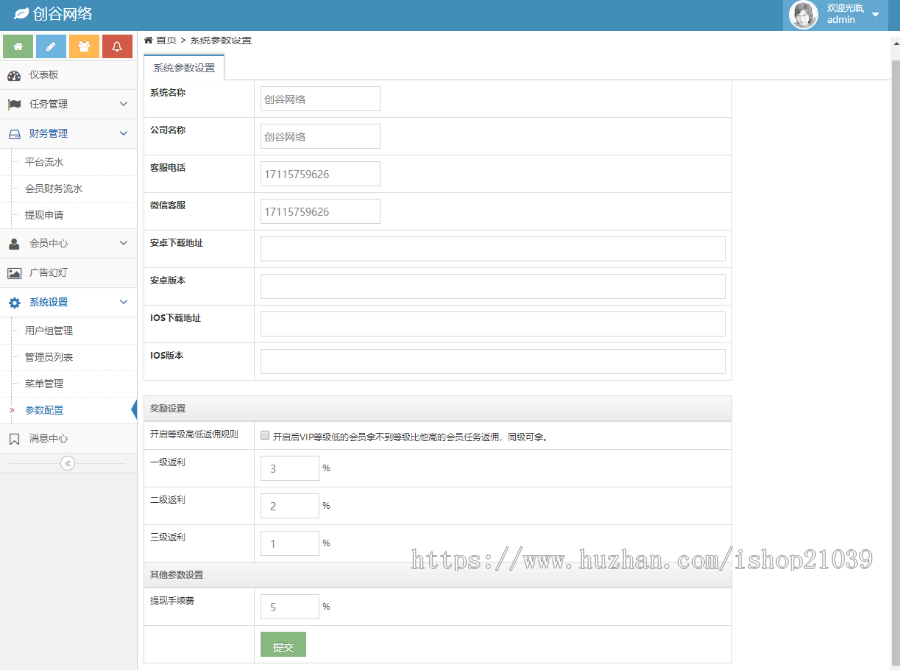Click the gear icon beside 系统设置
This screenshot has height=670, width=900.
(x=14, y=303)
